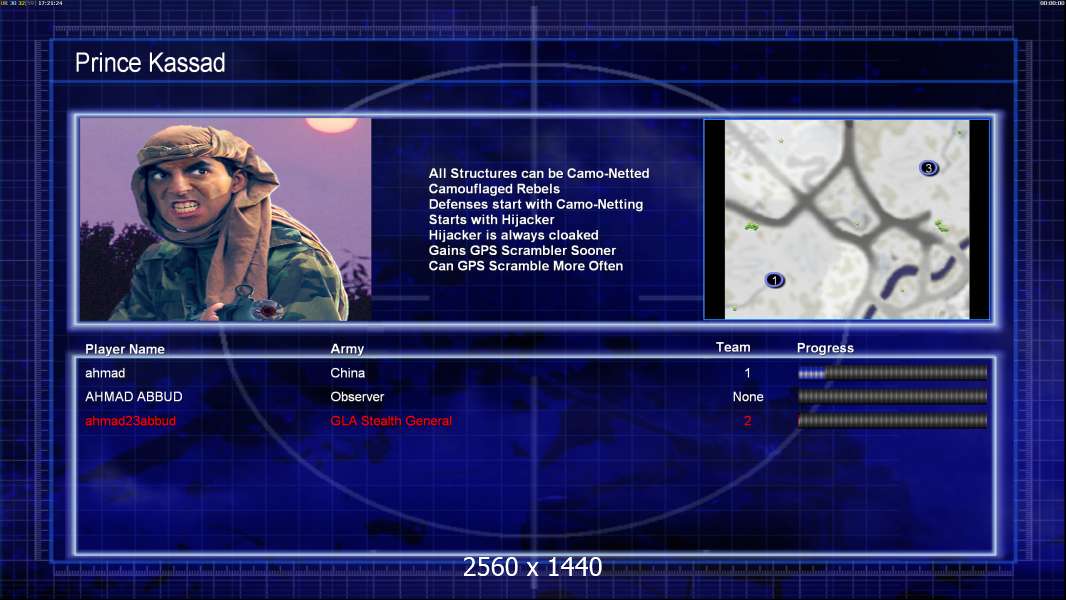Click the 'Observer' army entry
1066x600 pixels.
358,397
